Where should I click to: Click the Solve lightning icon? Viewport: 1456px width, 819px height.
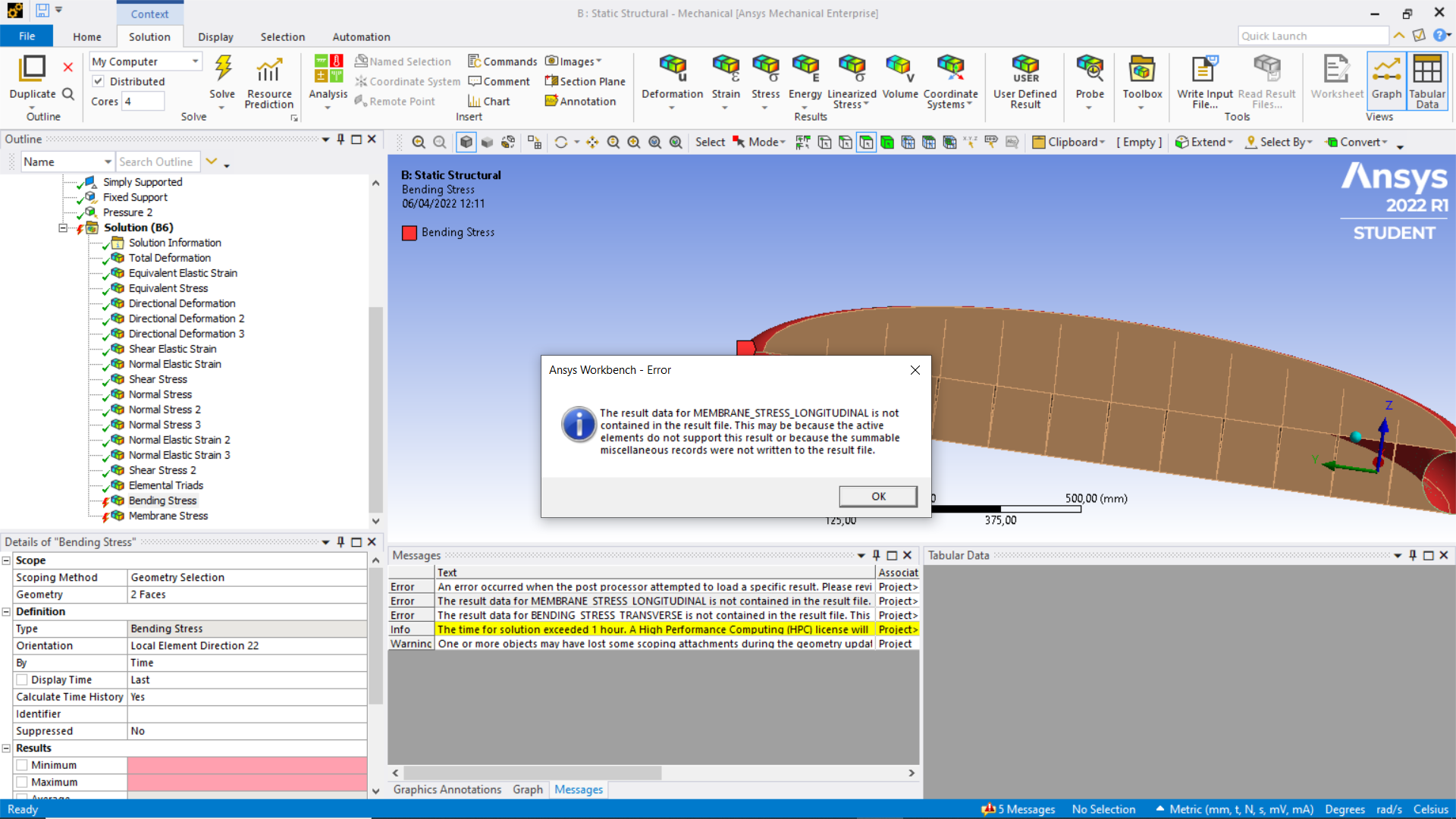coord(222,68)
